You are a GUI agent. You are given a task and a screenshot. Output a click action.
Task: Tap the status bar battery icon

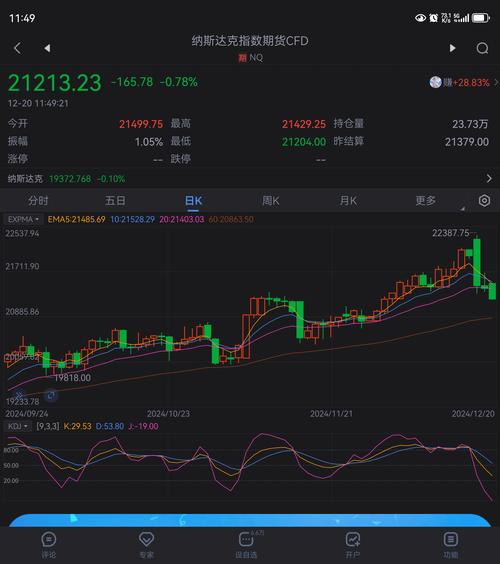click(481, 18)
